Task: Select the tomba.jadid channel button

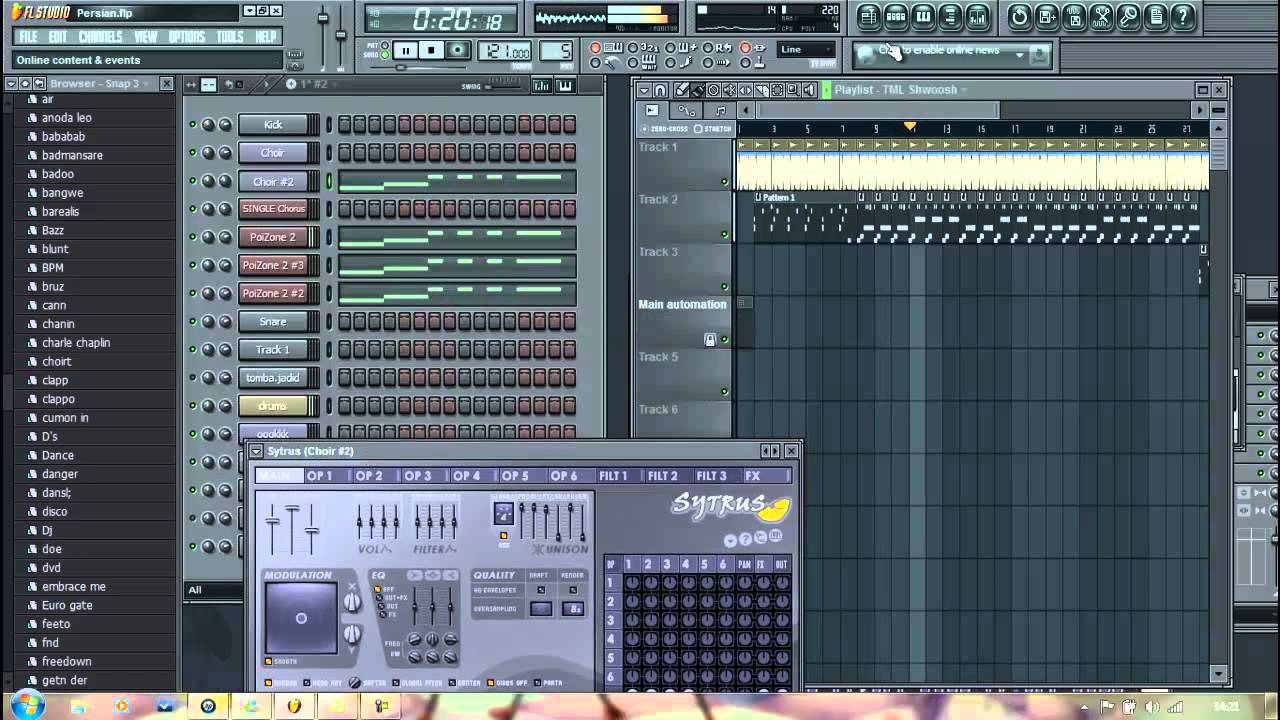Action: [x=273, y=378]
